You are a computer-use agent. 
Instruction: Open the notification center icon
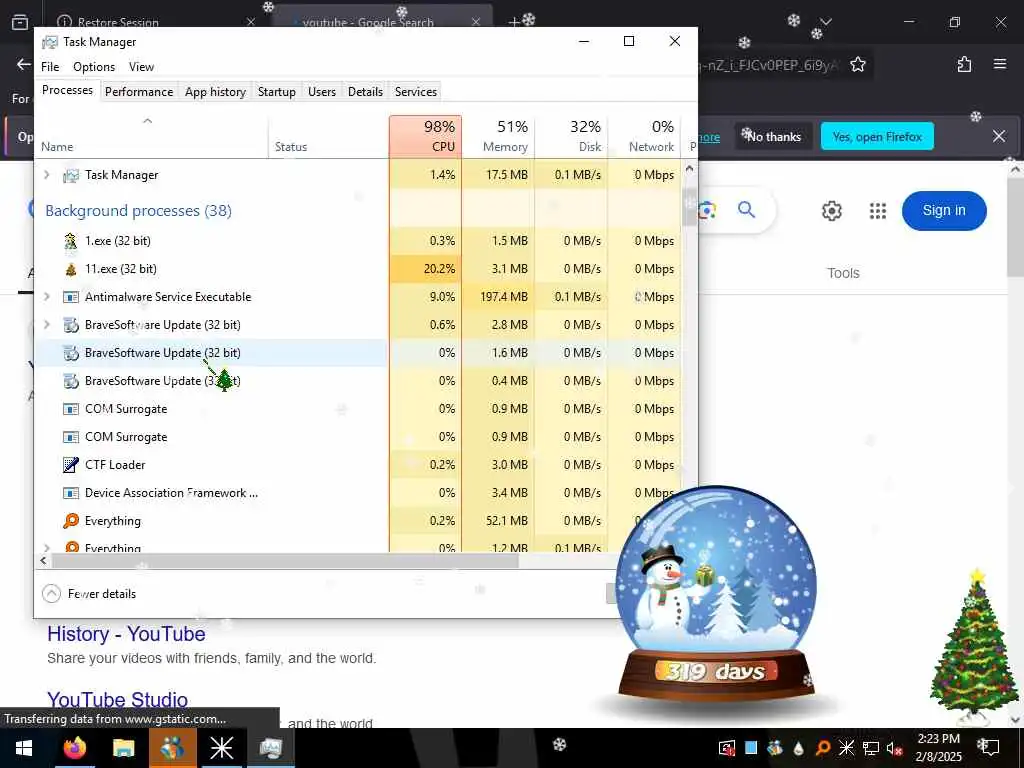(x=989, y=748)
